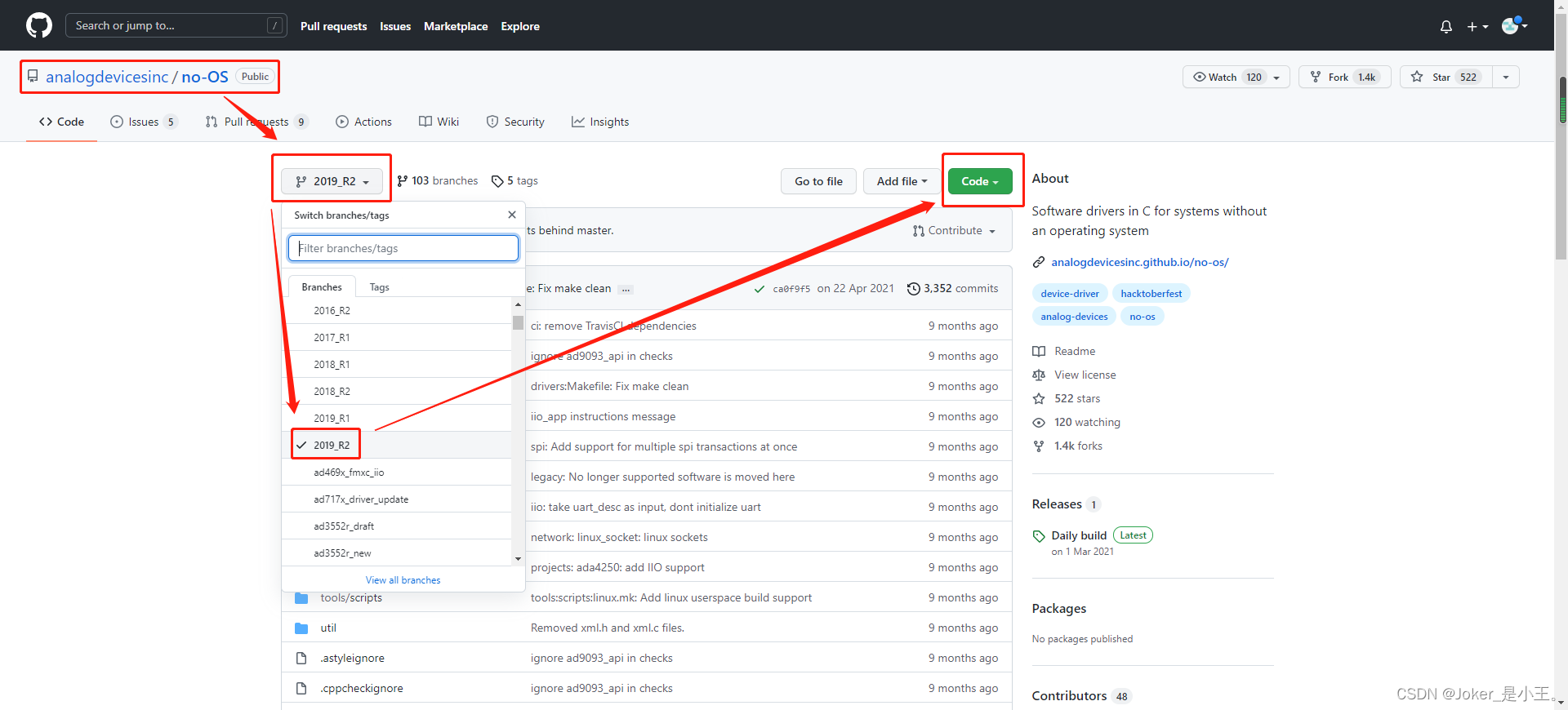Screen dimensions: 1568x710
Task: Click the Search or jump to field
Action: (x=176, y=25)
